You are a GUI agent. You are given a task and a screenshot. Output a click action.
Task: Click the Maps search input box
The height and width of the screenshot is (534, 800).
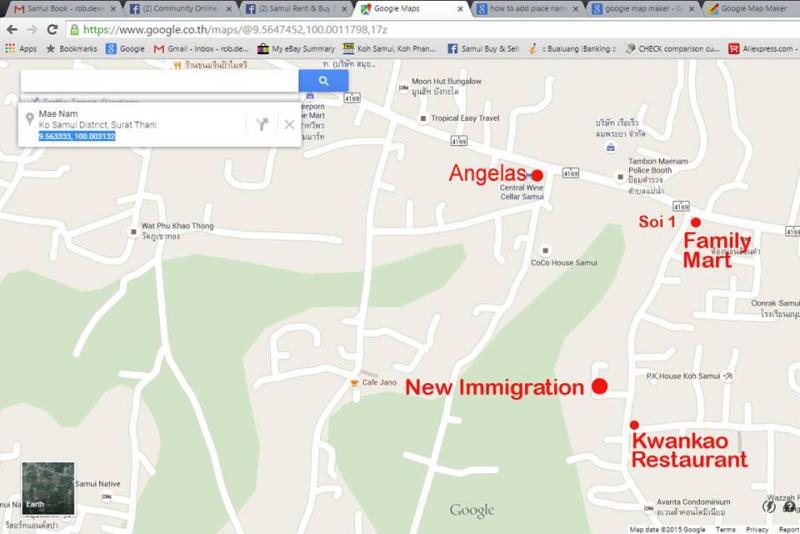click(x=159, y=81)
